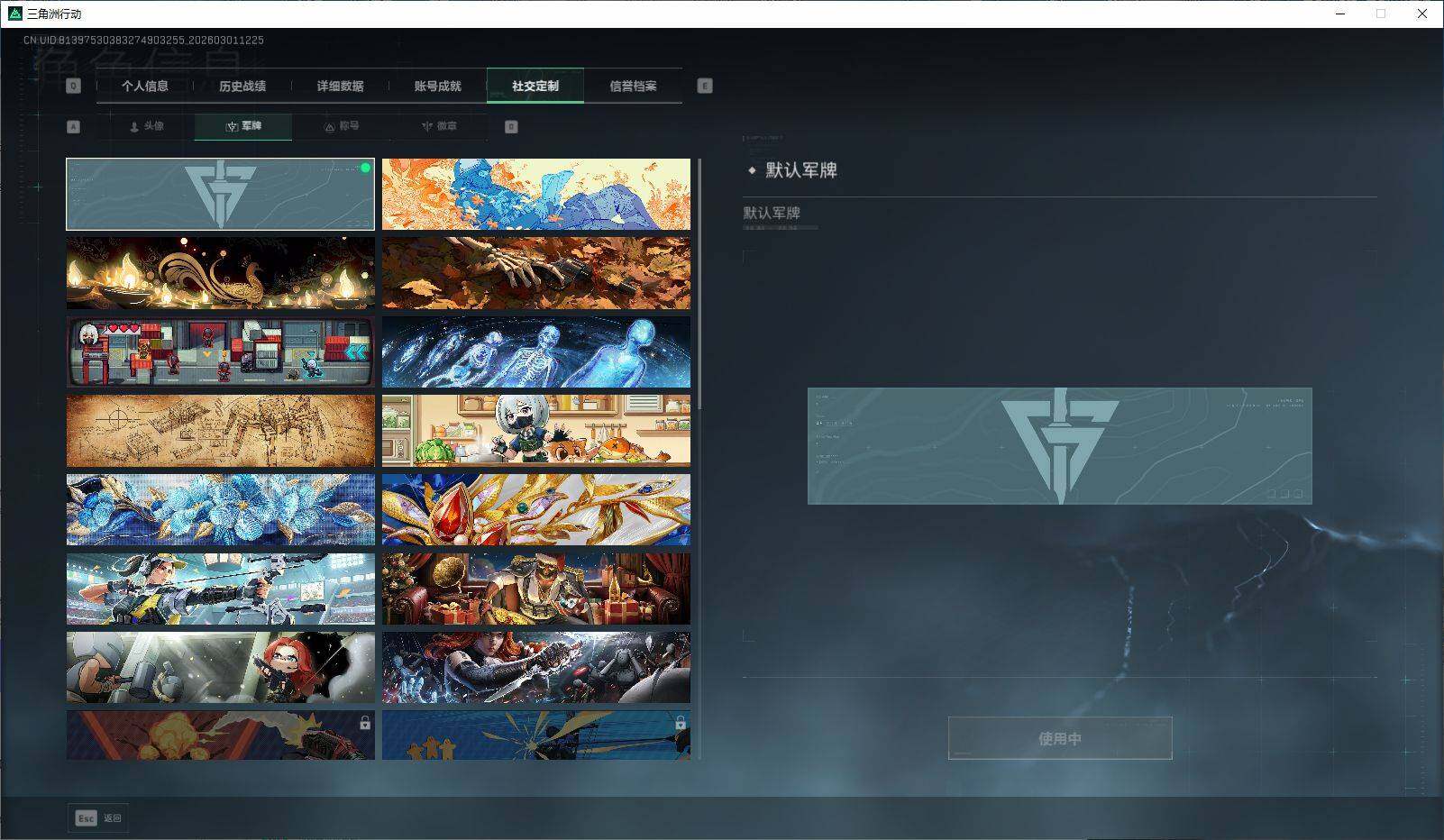Click the lock icon on the explosion dog tag
1444x840 pixels.
364,723
